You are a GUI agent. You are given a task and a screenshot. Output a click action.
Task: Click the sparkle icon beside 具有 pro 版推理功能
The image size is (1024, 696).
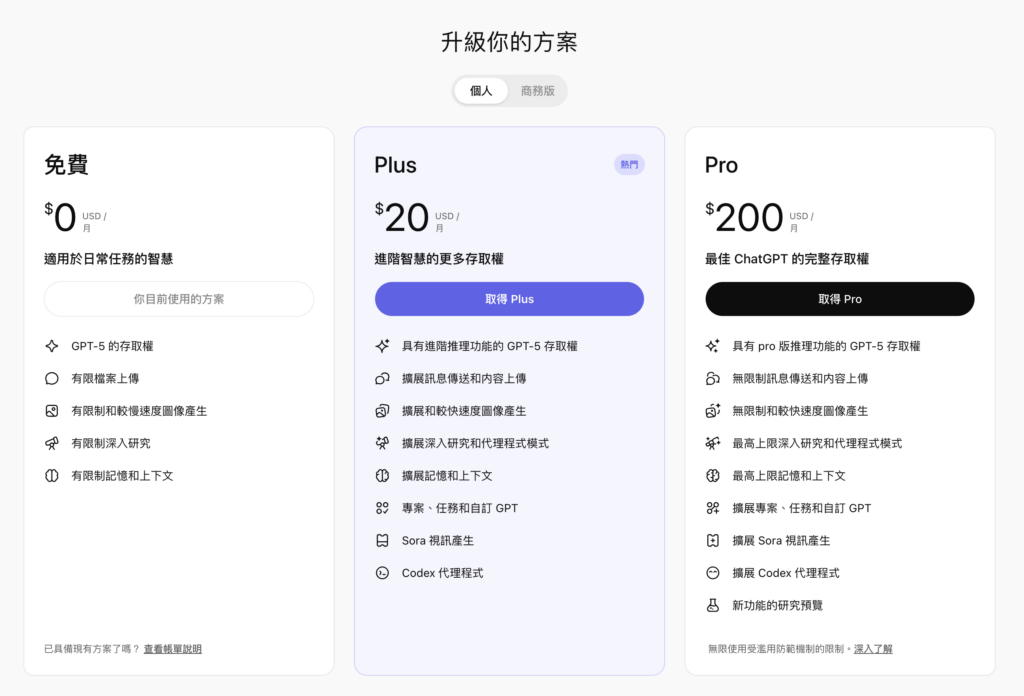[x=713, y=346]
